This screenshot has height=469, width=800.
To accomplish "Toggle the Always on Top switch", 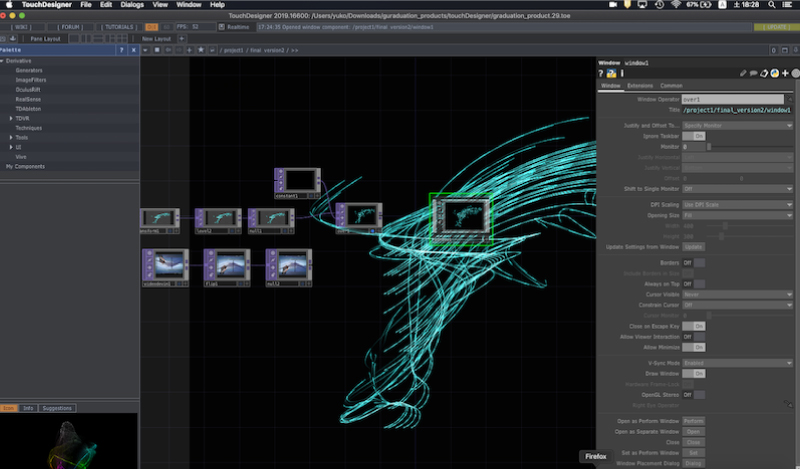I will [694, 284].
